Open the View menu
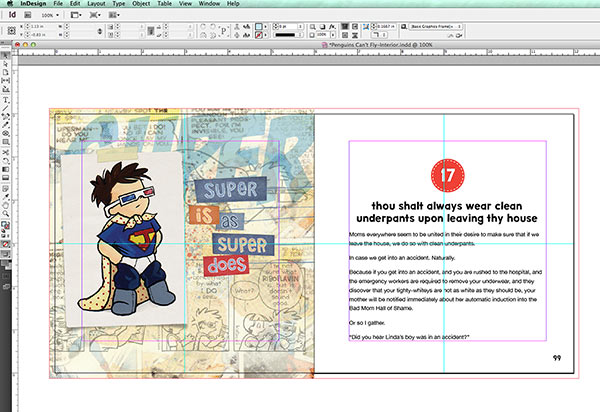The width and height of the screenshot is (600, 412). point(185,3)
